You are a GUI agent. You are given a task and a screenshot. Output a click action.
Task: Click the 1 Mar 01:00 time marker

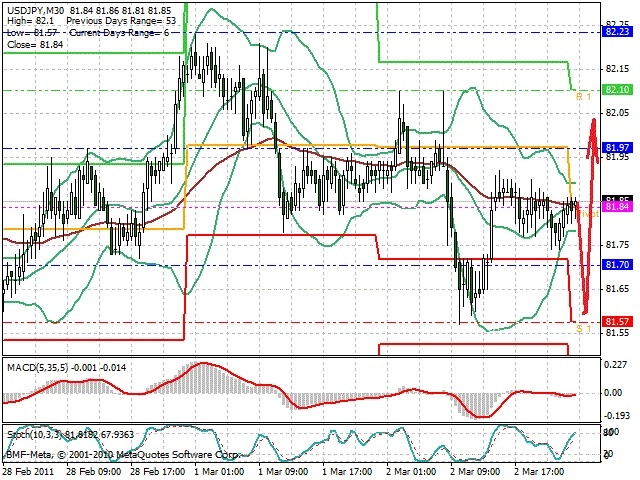219,471
